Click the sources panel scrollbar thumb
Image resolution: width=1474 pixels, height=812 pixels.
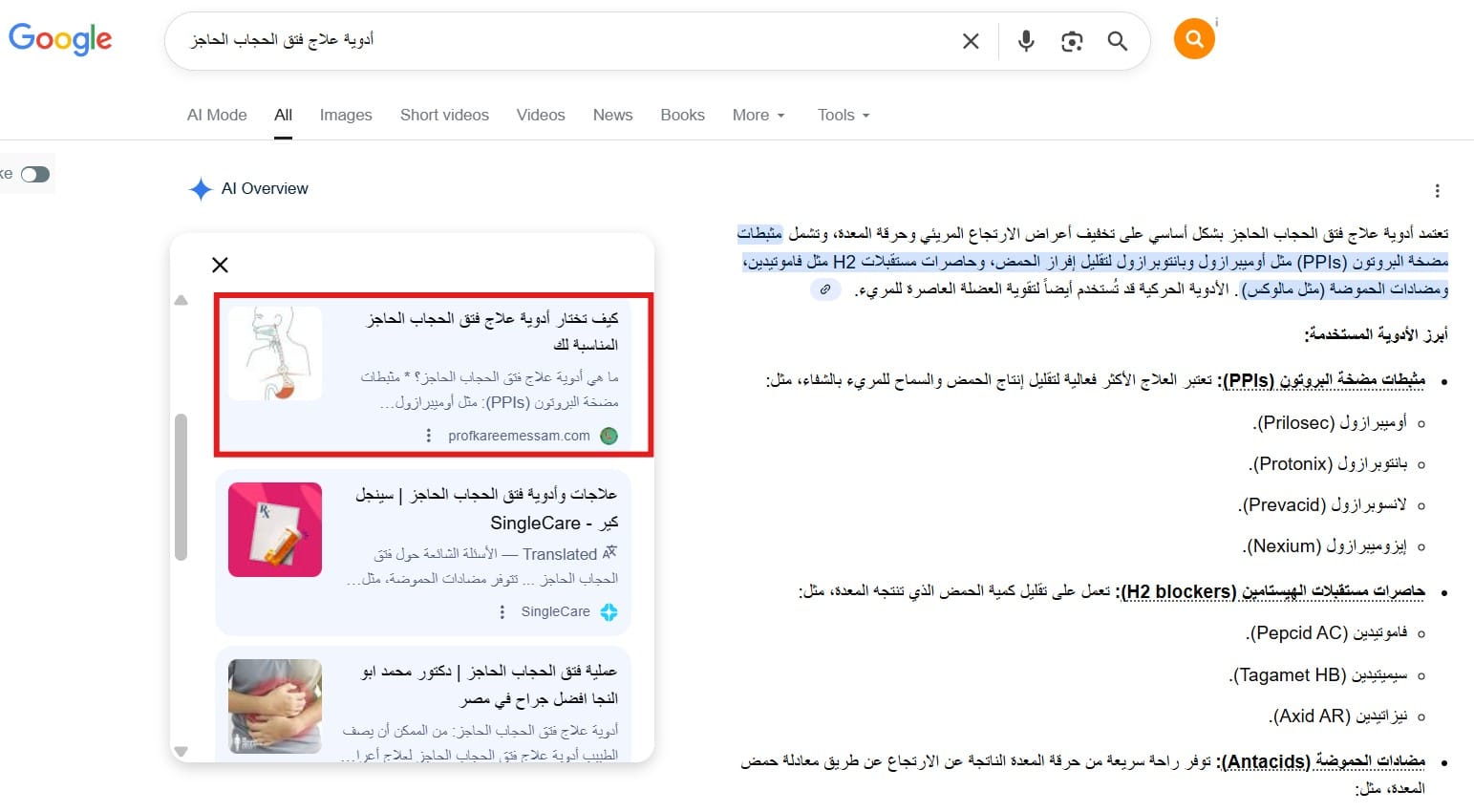coord(181,487)
